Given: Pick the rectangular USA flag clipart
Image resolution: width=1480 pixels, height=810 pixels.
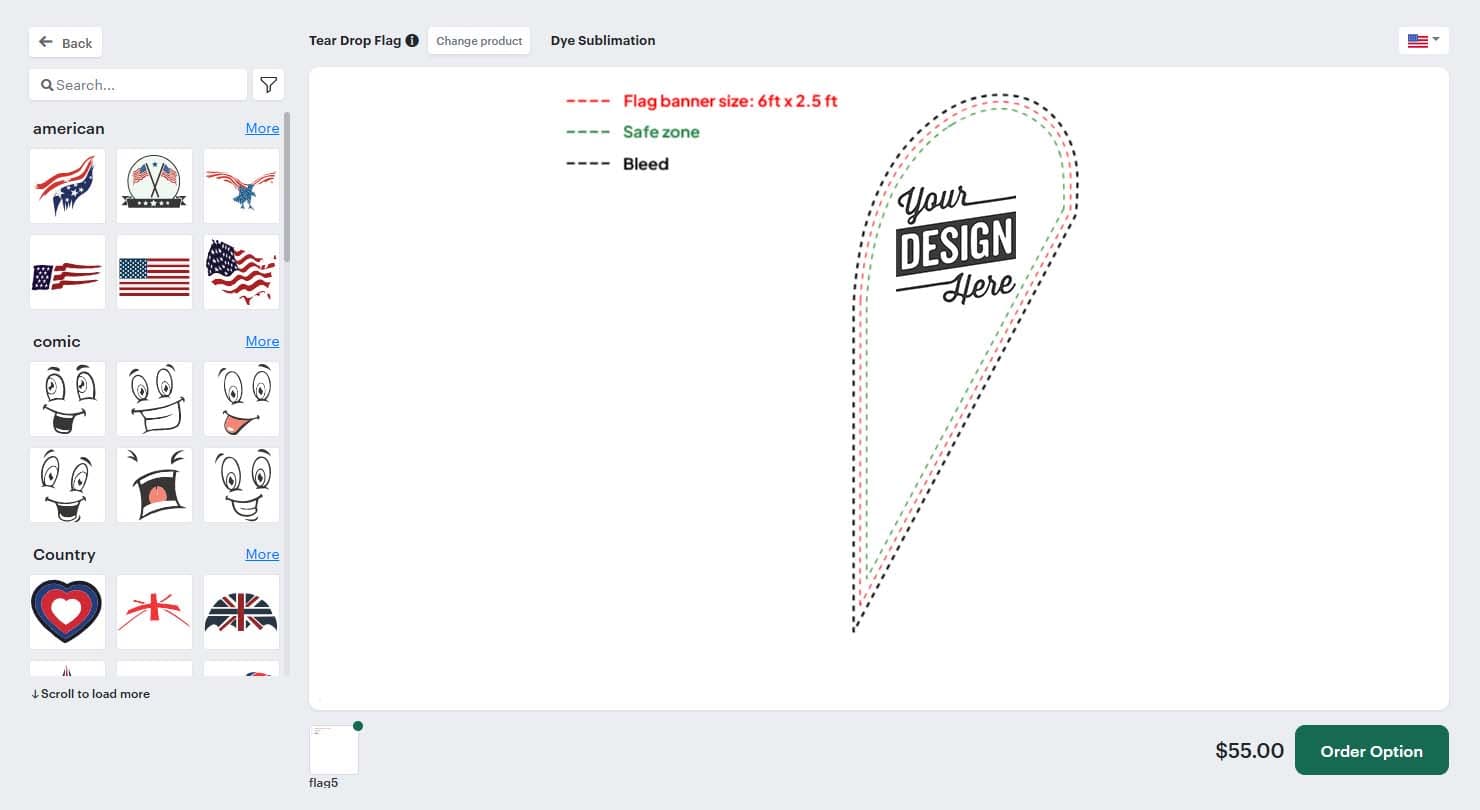Looking at the screenshot, I should (154, 272).
